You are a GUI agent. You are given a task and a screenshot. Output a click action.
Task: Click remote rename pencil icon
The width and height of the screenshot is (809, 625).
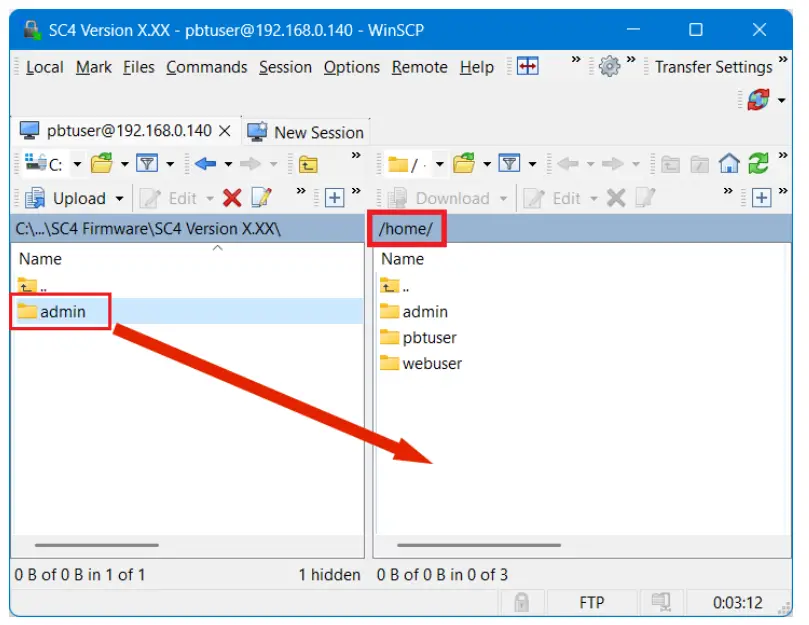click(x=645, y=198)
